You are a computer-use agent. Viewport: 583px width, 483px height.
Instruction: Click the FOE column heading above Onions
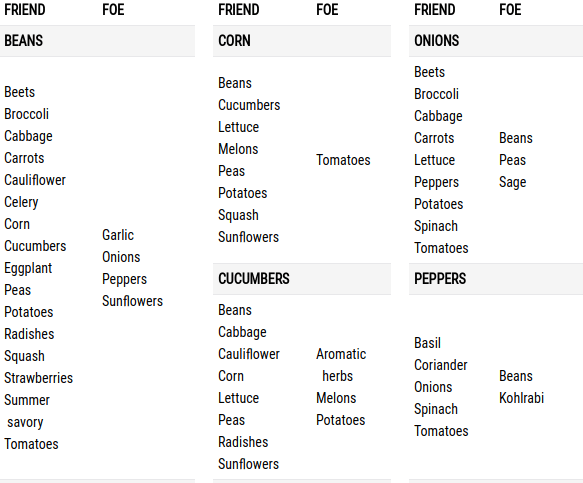(510, 10)
